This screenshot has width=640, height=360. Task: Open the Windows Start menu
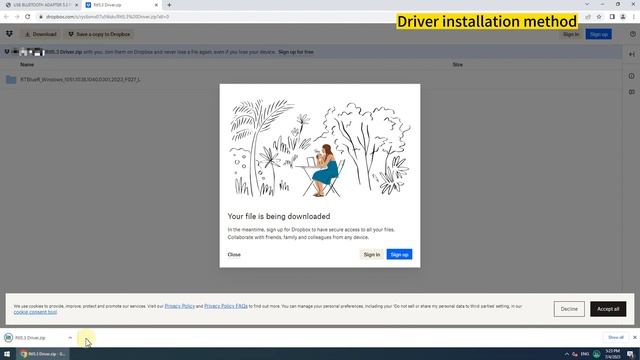(7, 354)
